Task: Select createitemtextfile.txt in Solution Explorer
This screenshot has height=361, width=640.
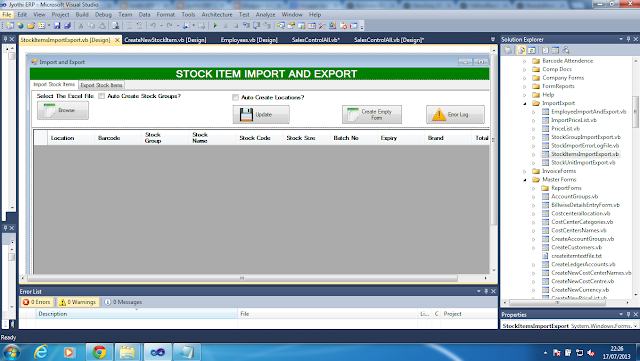Action: [x=576, y=256]
